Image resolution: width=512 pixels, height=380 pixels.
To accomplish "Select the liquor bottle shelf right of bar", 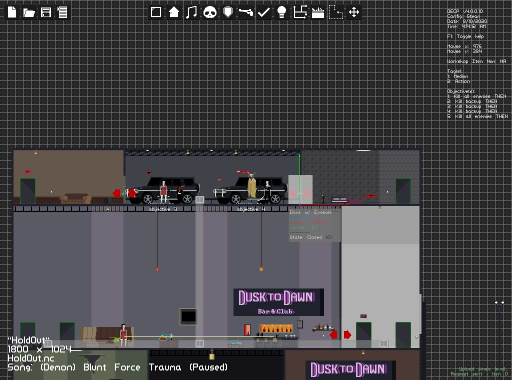I will pyautogui.click(x=323, y=328).
